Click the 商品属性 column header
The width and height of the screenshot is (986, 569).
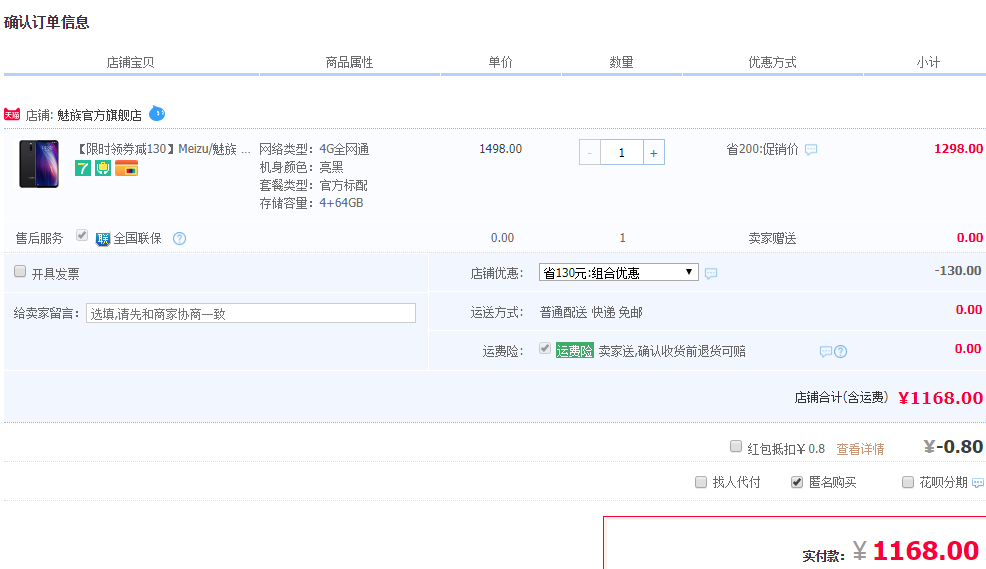pyautogui.click(x=349, y=62)
